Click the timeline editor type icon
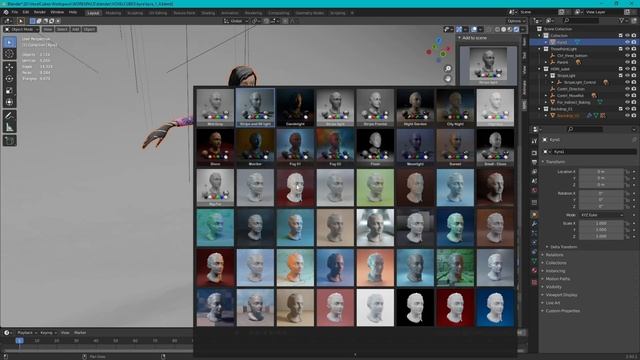 7,333
